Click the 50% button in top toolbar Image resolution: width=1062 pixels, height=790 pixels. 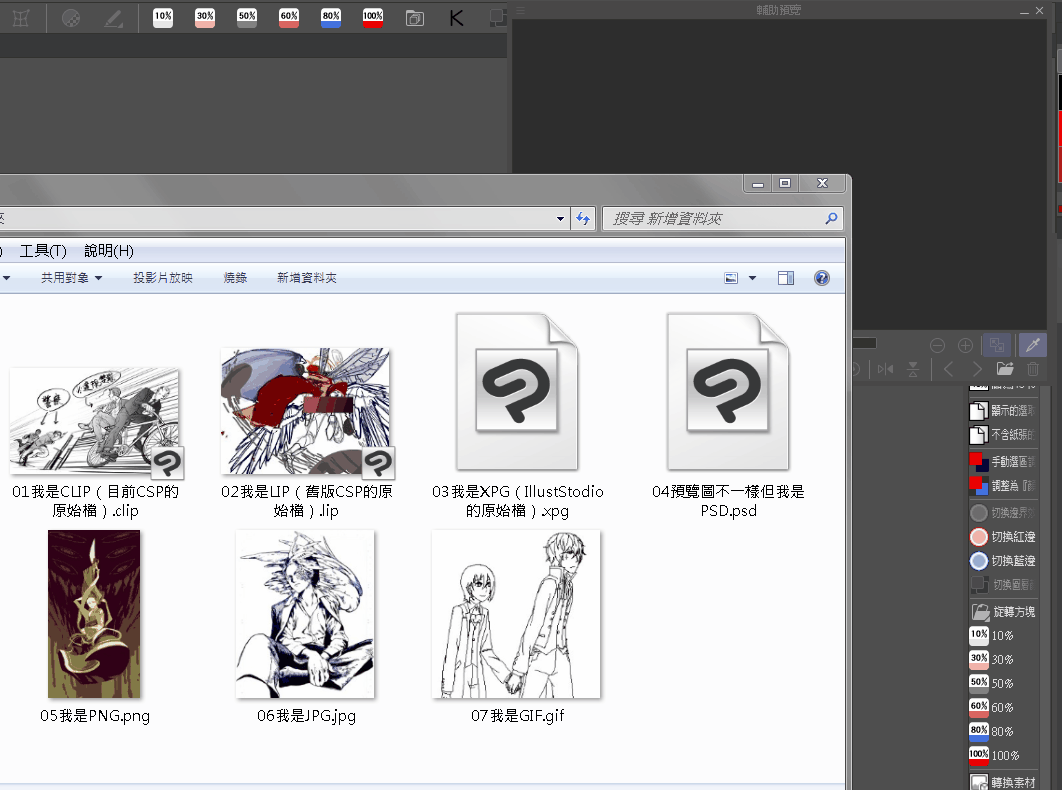[x=247, y=18]
